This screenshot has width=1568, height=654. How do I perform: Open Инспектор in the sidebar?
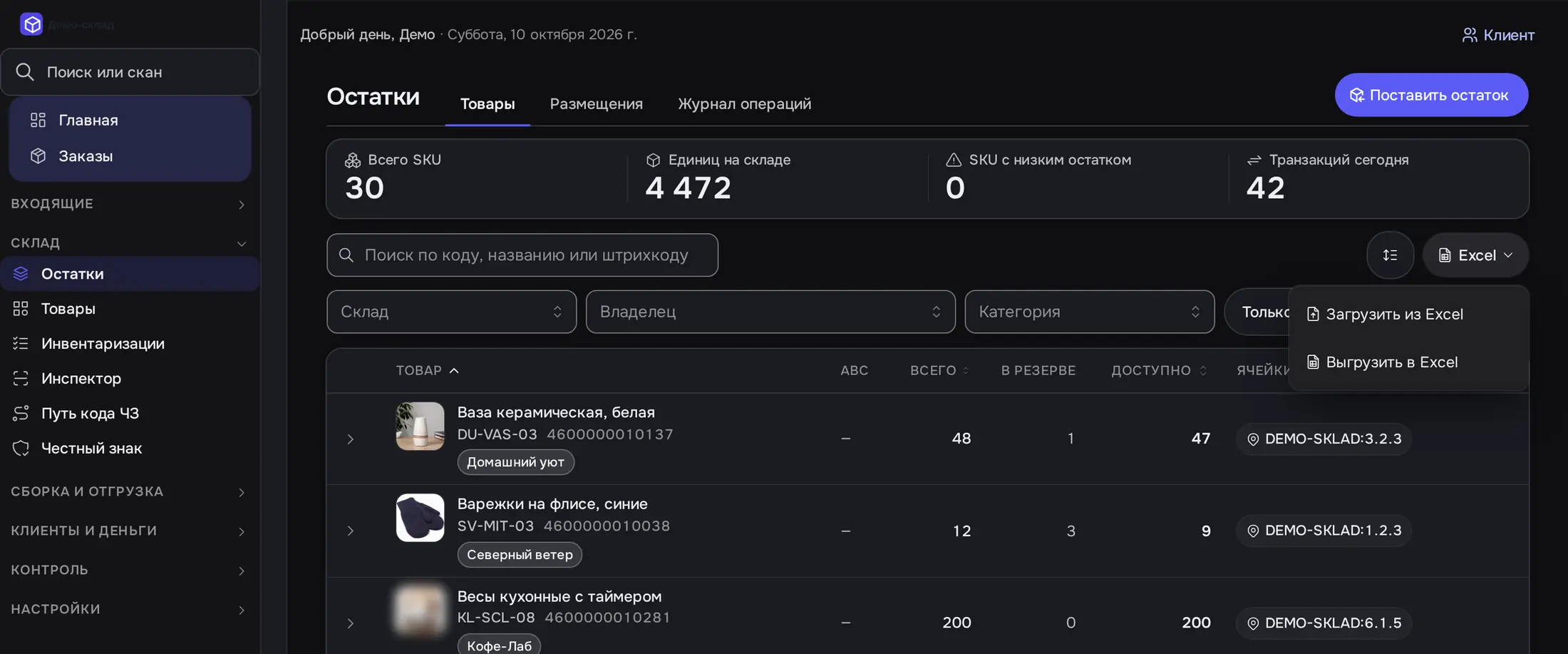[130, 379]
